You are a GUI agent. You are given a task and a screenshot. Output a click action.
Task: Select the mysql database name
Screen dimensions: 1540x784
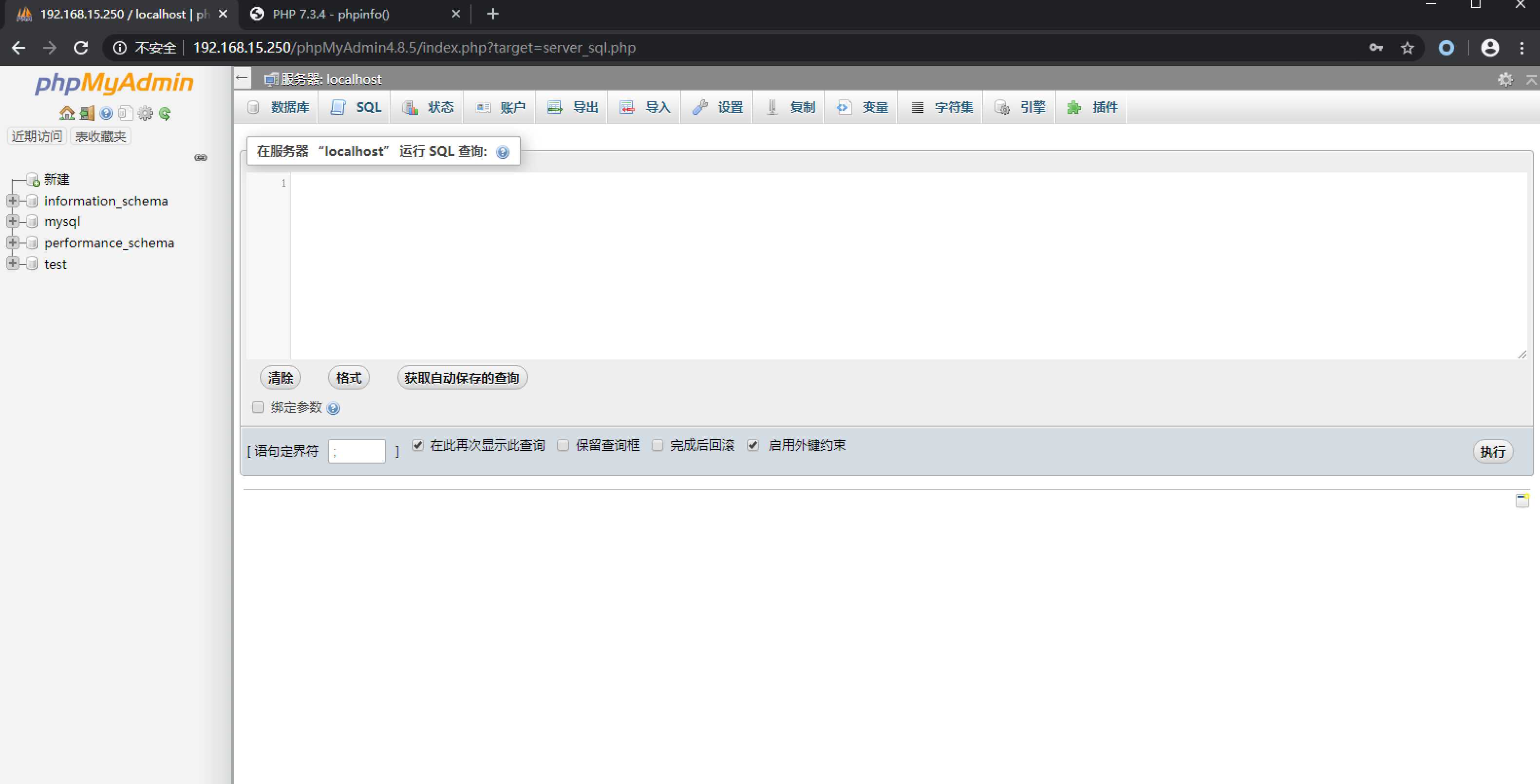click(x=62, y=222)
